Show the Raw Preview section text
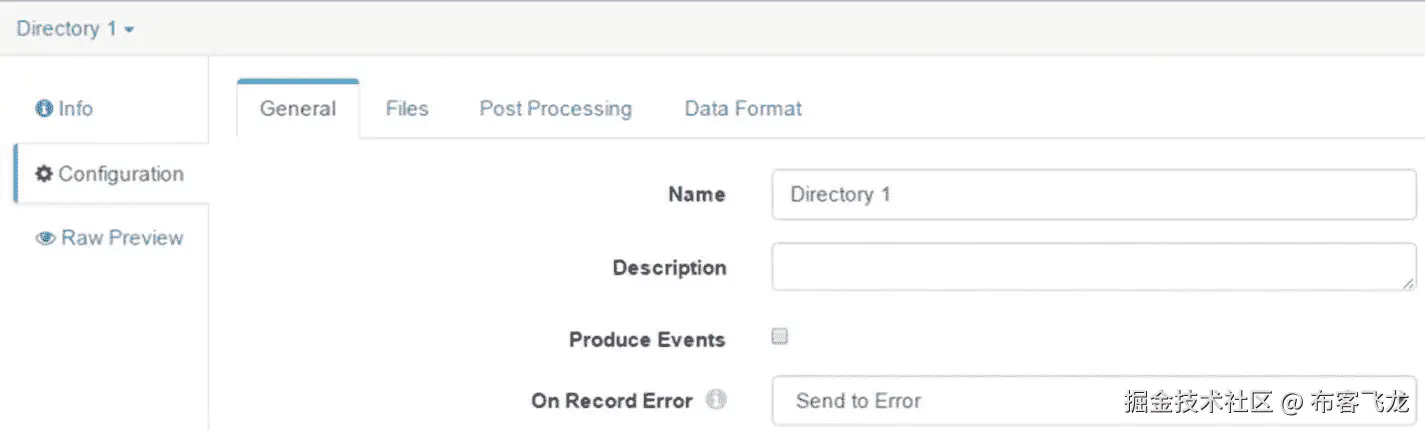Image resolution: width=1425 pixels, height=431 pixels. [x=122, y=238]
